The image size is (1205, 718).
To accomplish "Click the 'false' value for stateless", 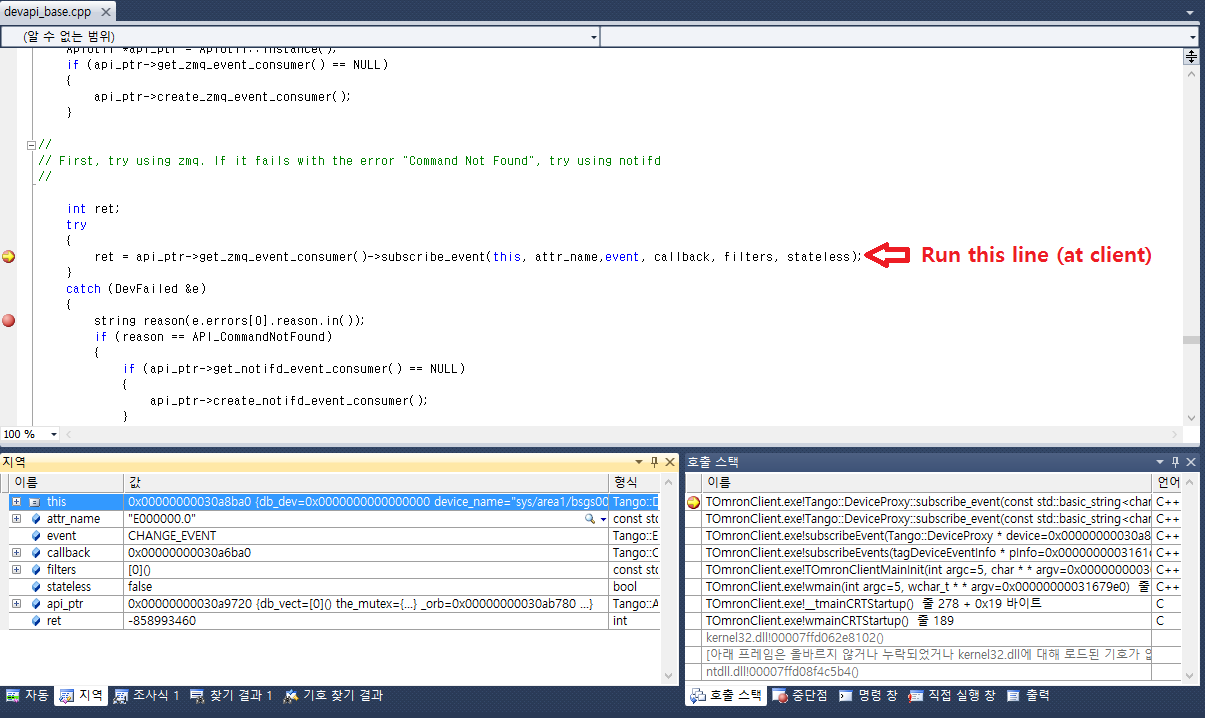I will coord(140,587).
